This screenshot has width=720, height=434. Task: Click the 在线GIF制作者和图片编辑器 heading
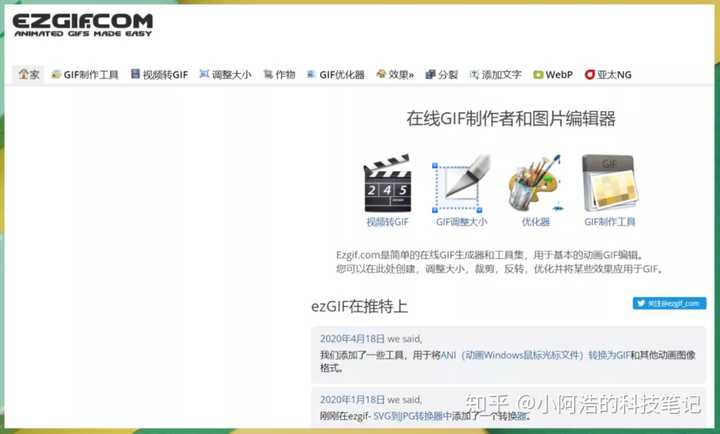coord(511,118)
